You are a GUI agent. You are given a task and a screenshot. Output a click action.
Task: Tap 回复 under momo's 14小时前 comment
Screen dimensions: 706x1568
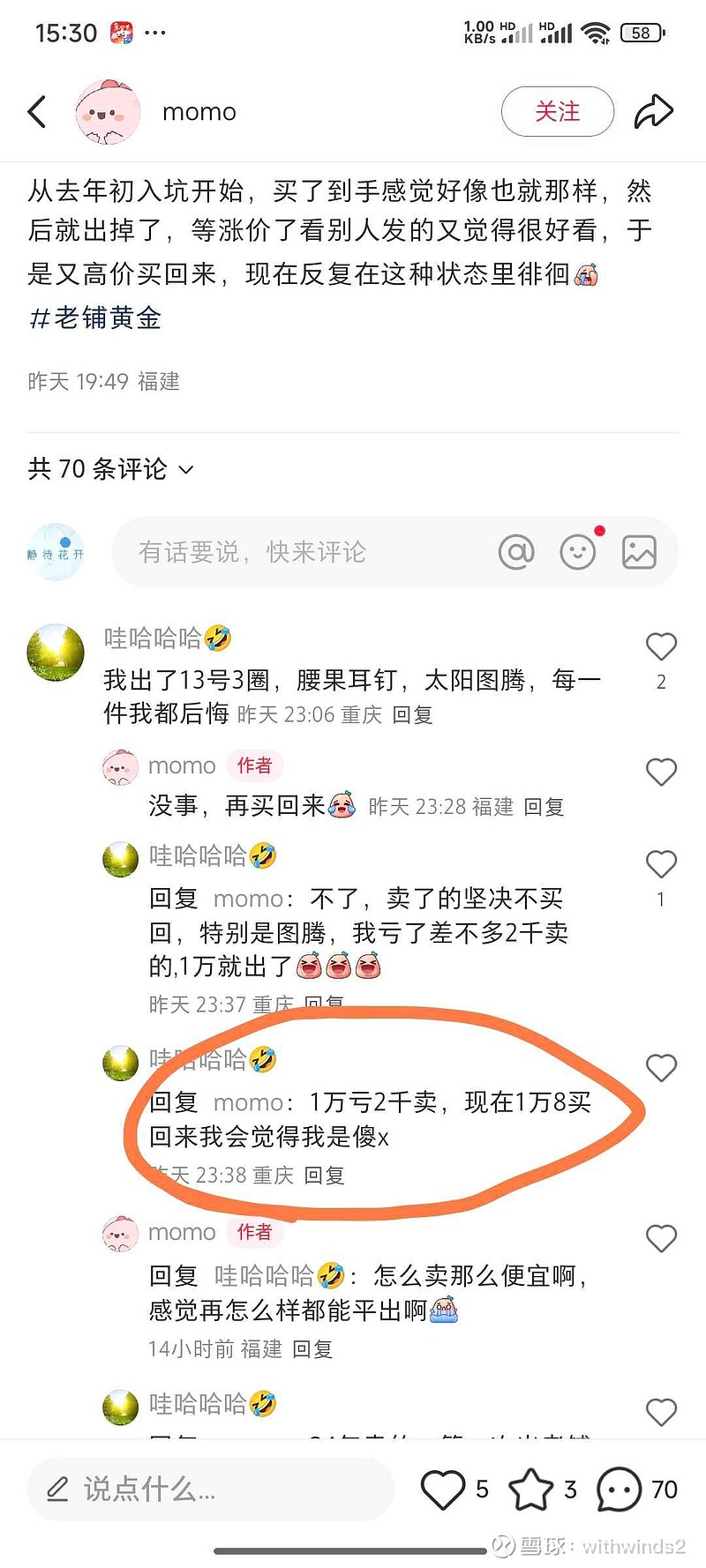coord(312,1349)
